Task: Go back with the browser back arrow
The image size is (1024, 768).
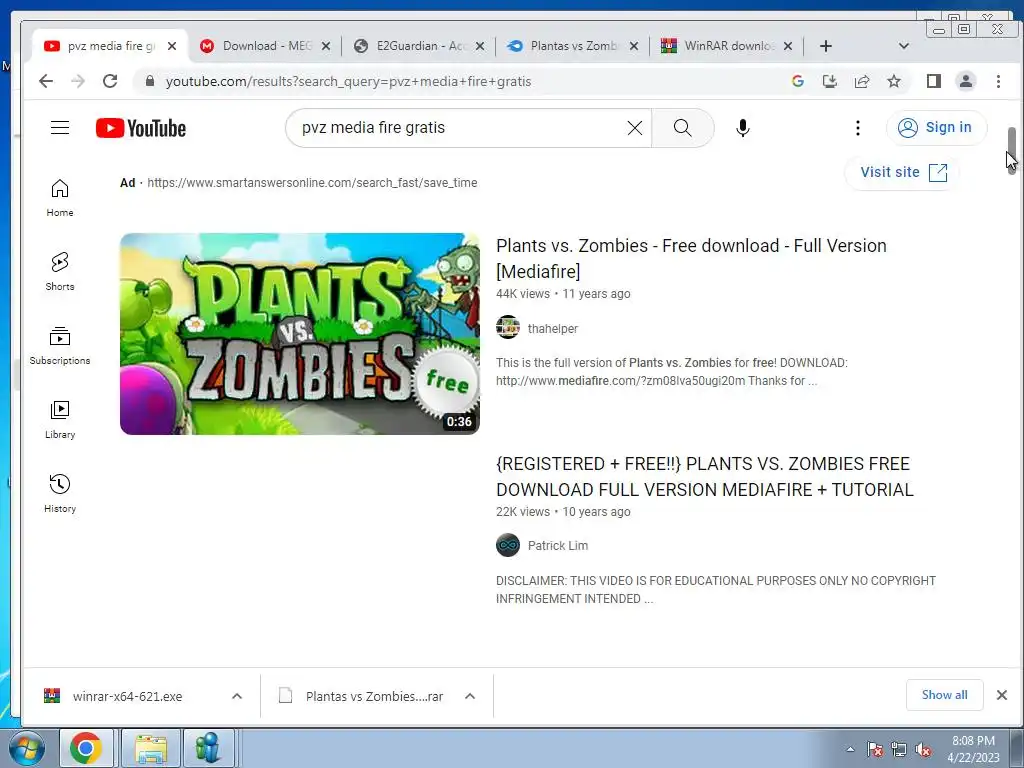Action: pyautogui.click(x=46, y=81)
